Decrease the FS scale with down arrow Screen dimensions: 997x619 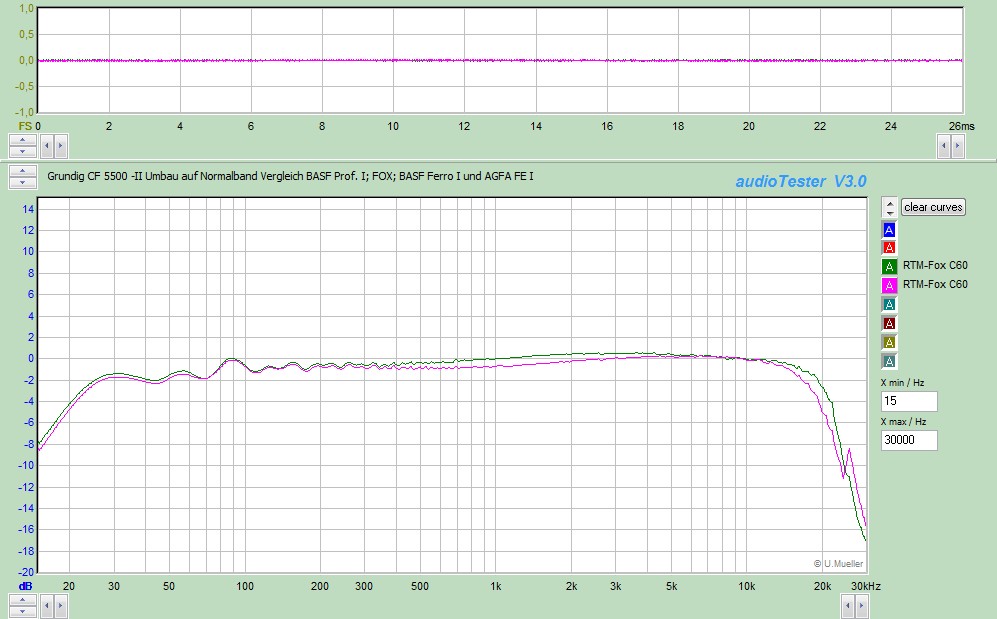click(x=23, y=151)
